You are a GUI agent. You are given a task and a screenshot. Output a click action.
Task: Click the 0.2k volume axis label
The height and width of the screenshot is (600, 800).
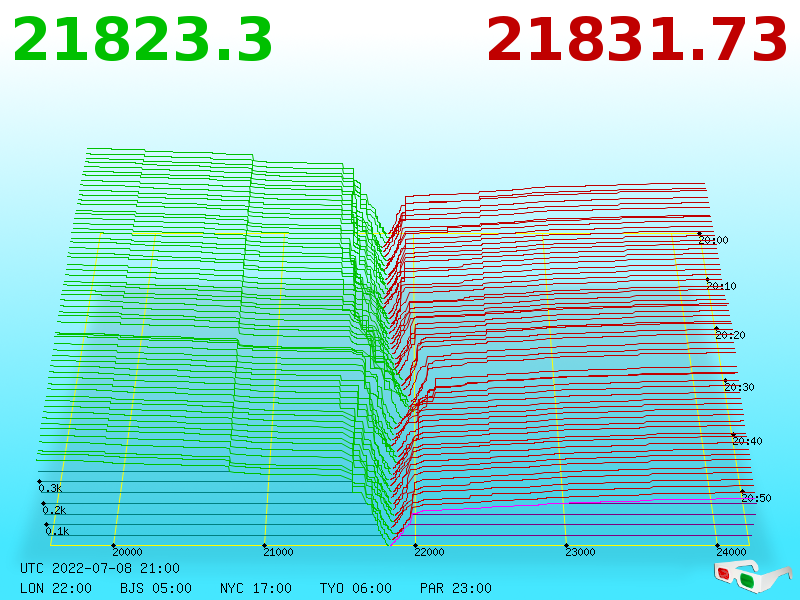pos(54,510)
